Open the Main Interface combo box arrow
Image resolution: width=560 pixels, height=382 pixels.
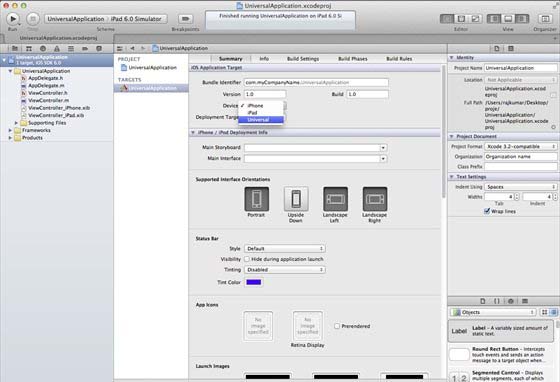tap(383, 158)
